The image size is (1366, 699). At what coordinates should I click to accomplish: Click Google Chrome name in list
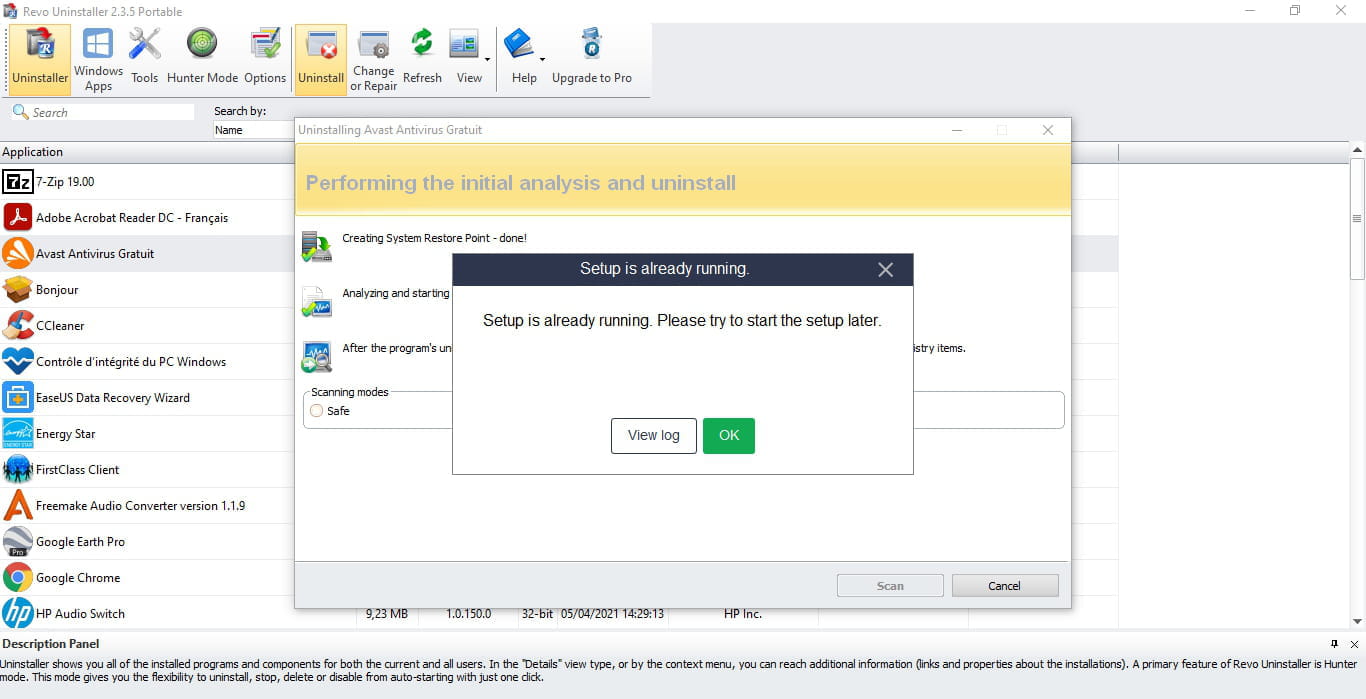[x=78, y=578]
